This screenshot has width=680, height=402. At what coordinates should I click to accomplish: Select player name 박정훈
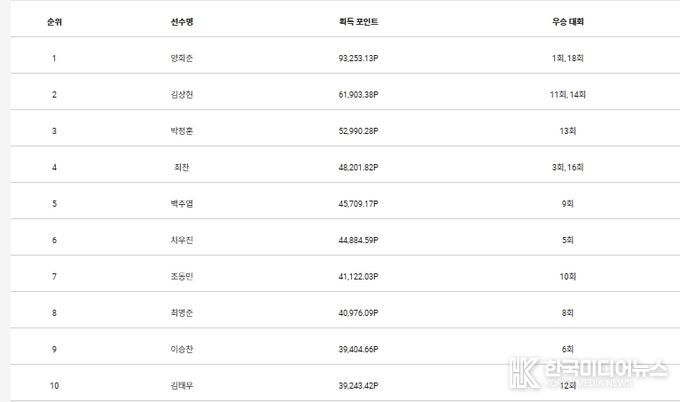click(x=181, y=131)
